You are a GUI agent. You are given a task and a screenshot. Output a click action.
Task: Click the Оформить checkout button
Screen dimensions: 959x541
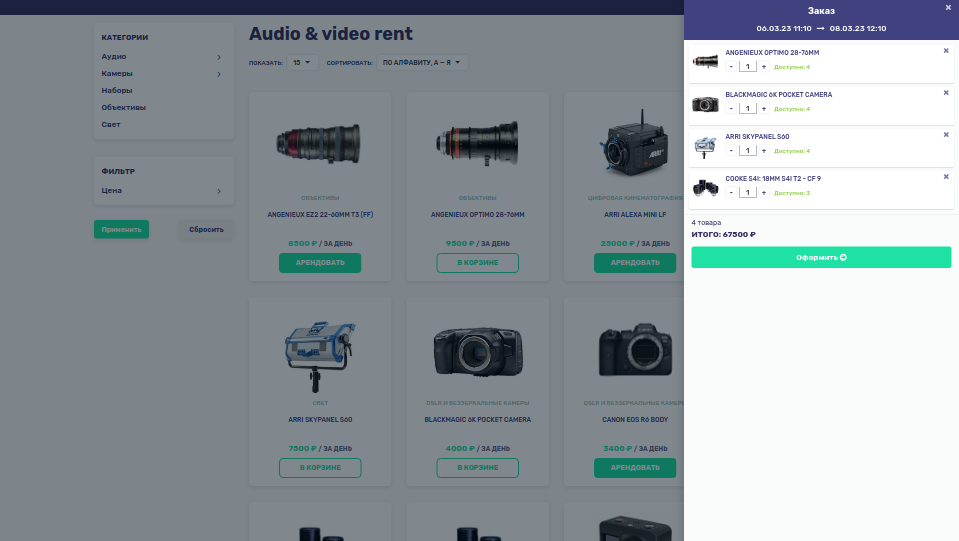click(821, 257)
